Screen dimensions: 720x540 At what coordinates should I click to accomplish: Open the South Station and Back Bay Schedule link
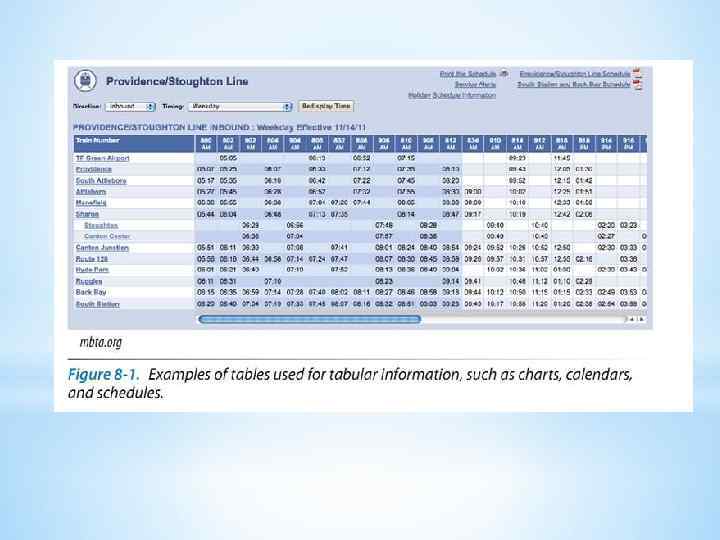point(574,85)
